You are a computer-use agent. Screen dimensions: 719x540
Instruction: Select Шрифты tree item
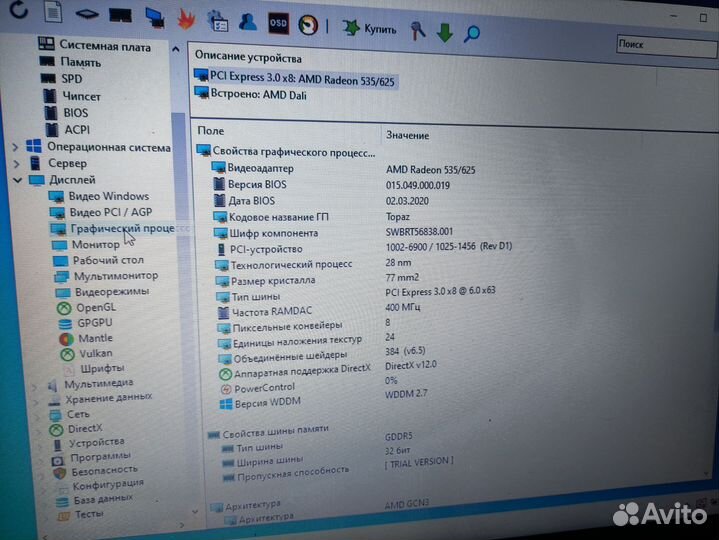tap(94, 369)
